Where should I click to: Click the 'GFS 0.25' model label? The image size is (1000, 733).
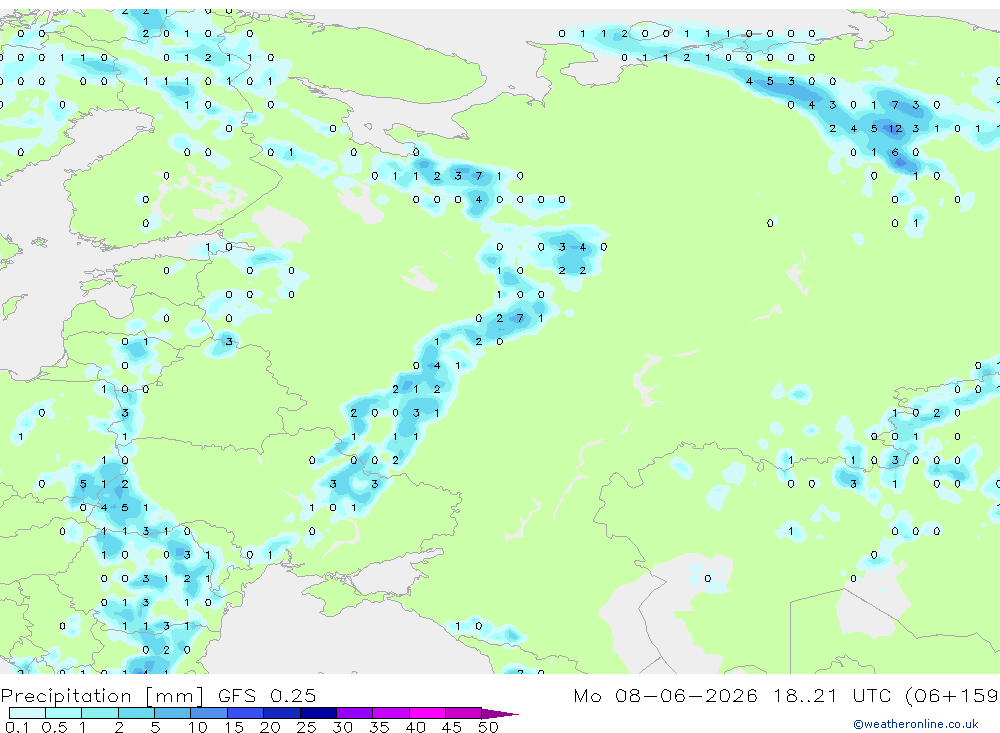pyautogui.click(x=267, y=696)
